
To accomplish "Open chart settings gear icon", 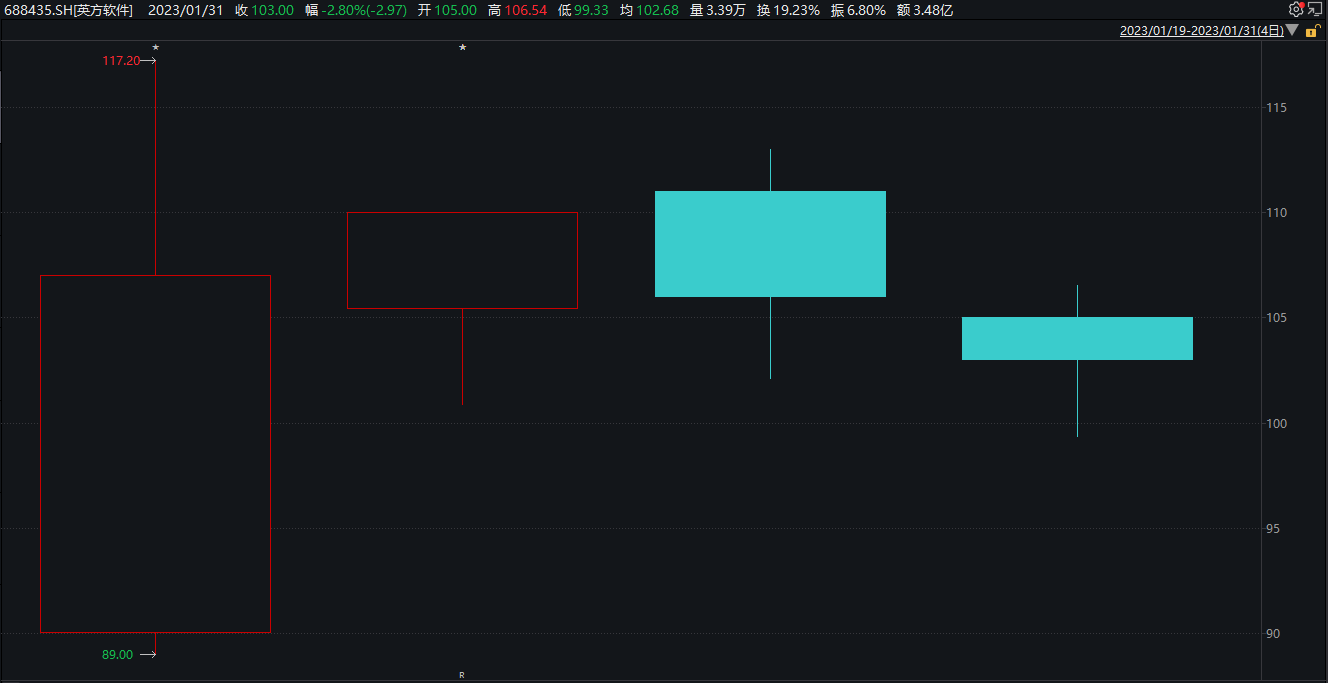I will pos(1296,9).
